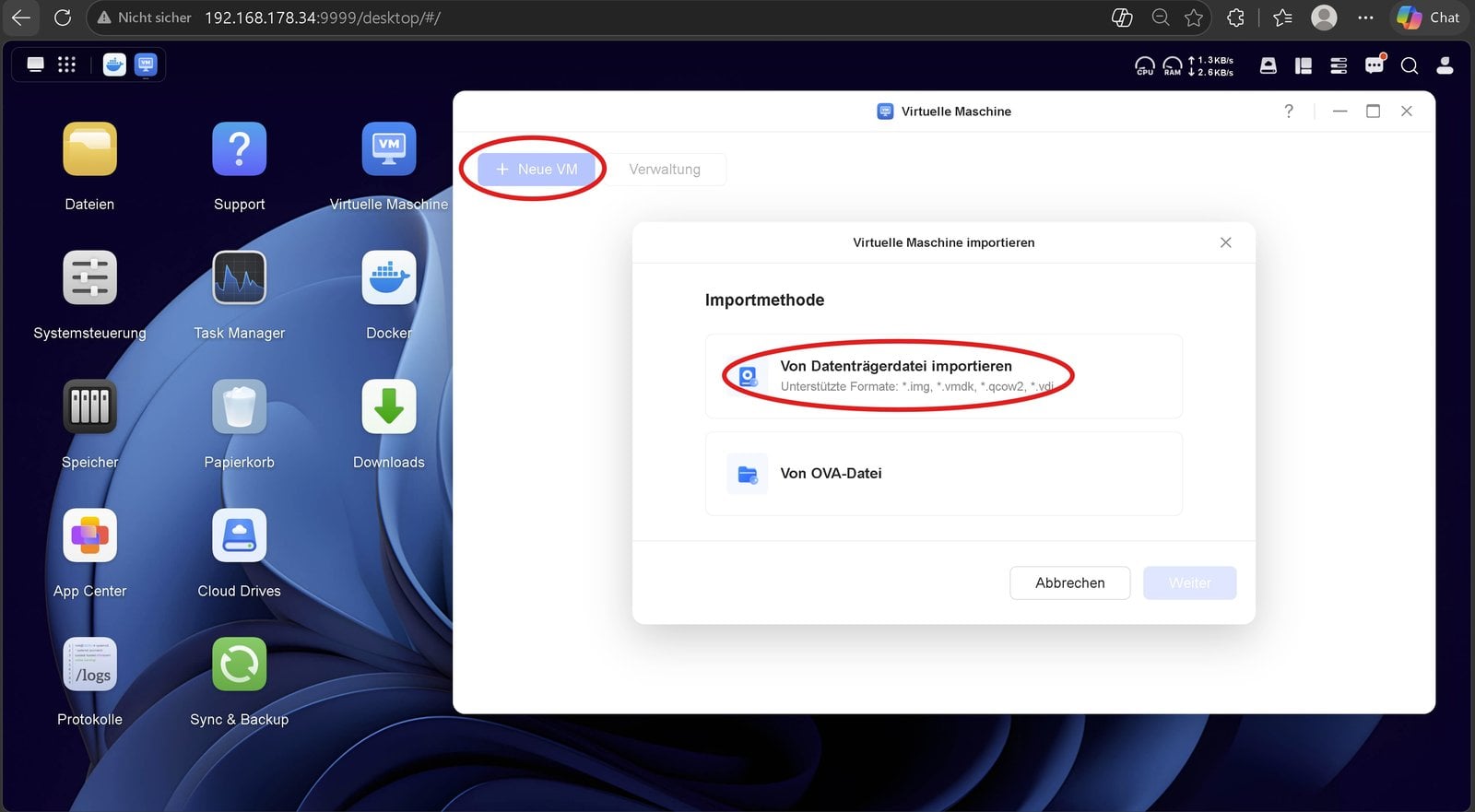This screenshot has height=812, width=1475.
Task: Click the Importmethode heading
Action: pos(765,300)
